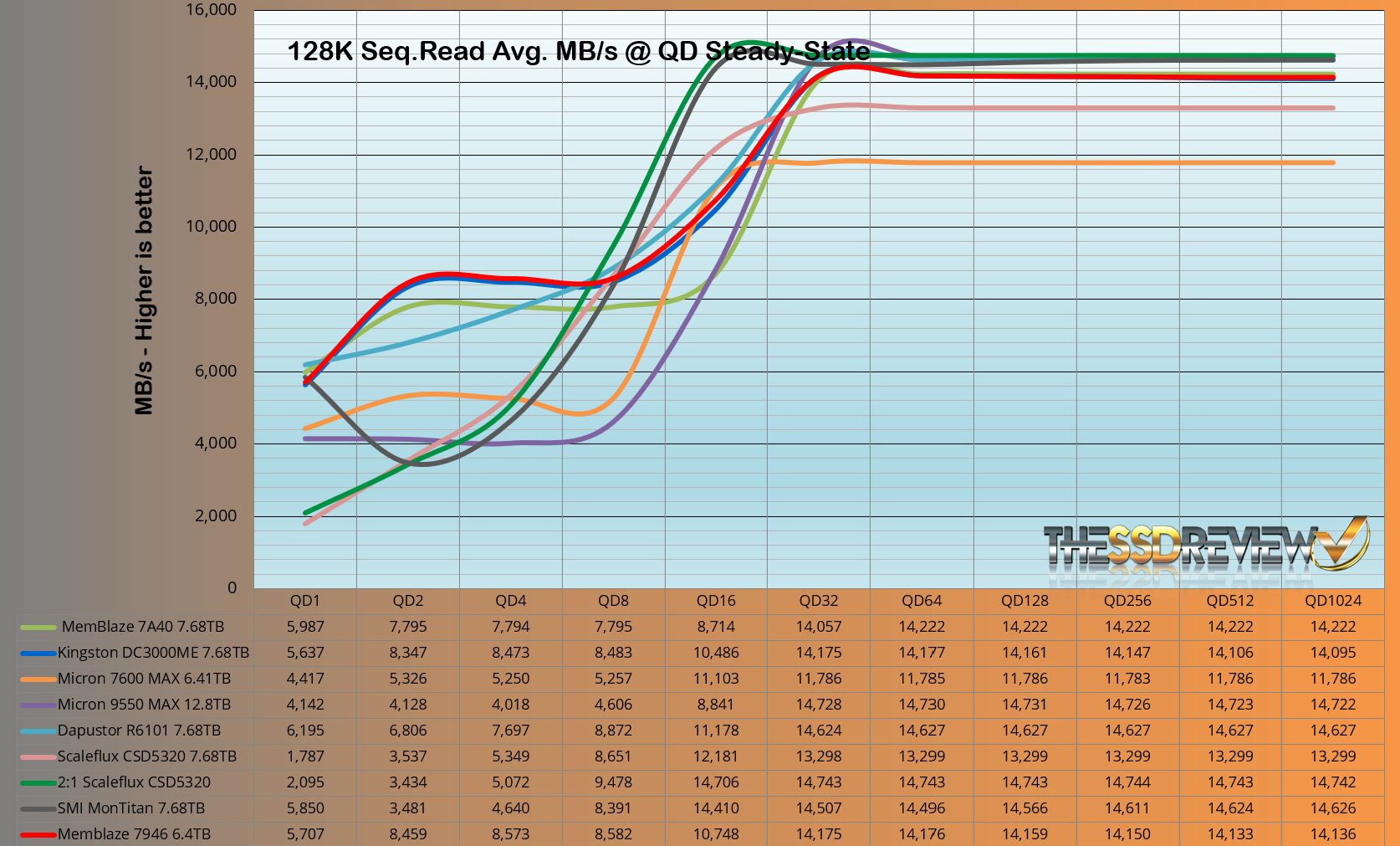Click 2:1 Scaleflux CSD5320 QD1 value 2,095
Screen dimensions: 1400x846
pyautogui.click(x=305, y=782)
